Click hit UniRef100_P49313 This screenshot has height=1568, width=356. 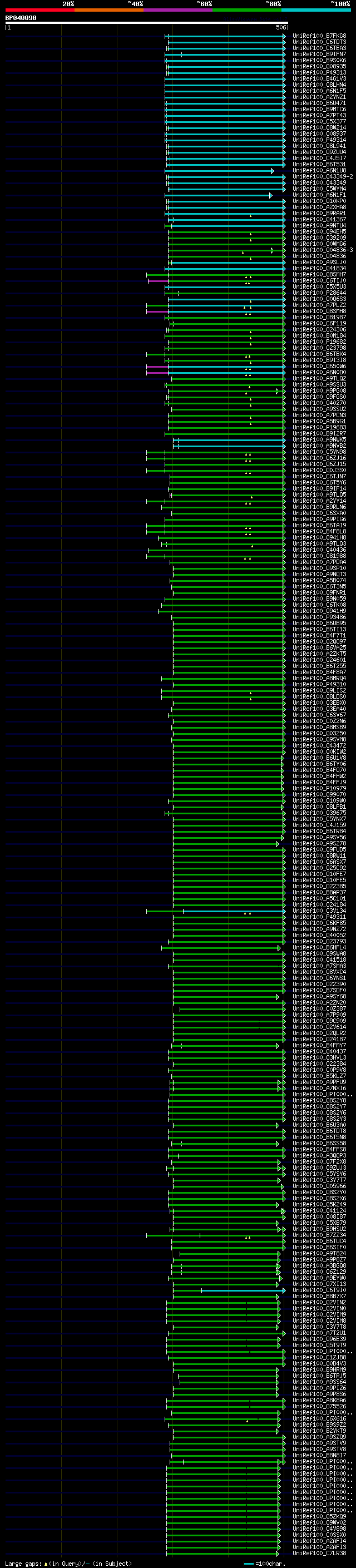pos(319,72)
